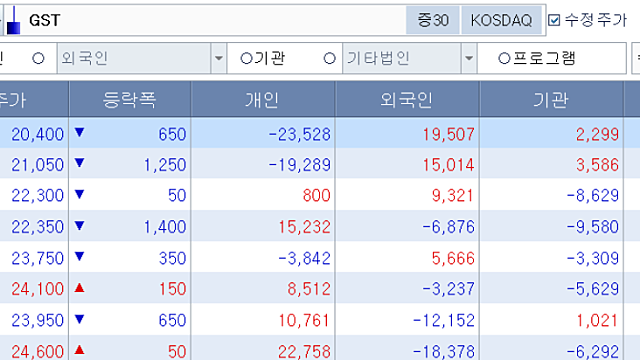Image resolution: width=640 pixels, height=360 pixels.
Task: Click the down arrow in the 21,050 row
Action: click(80, 163)
